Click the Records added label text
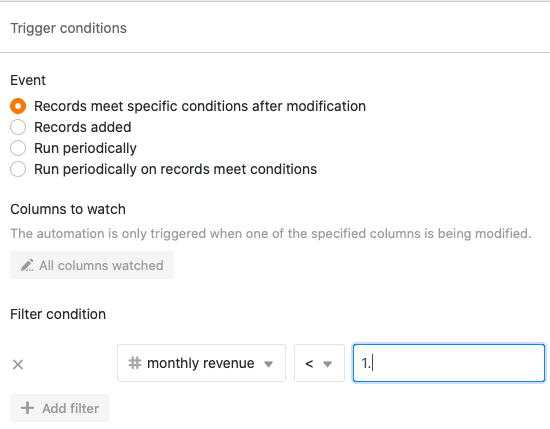Screen dimensions: 550x429 83,127
